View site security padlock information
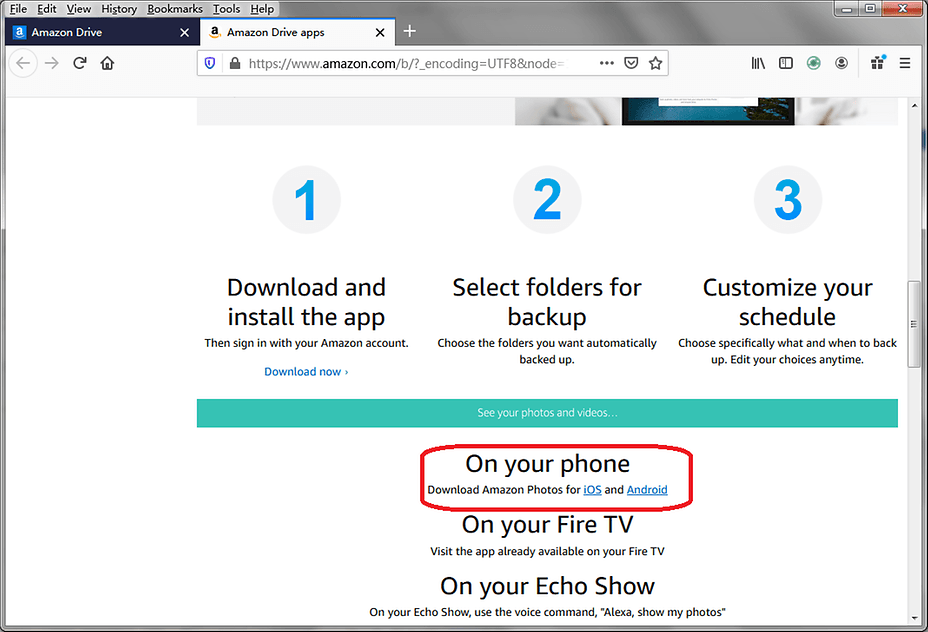Viewport: 928px width, 632px height. tap(235, 63)
